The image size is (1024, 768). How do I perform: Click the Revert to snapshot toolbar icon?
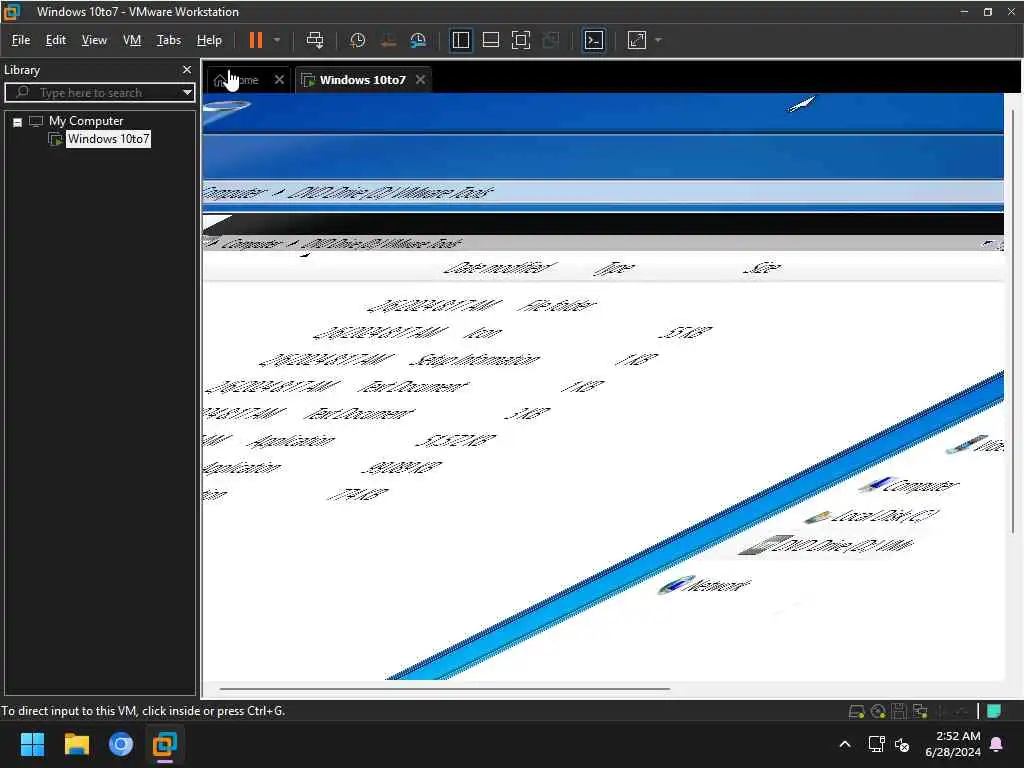pyautogui.click(x=388, y=40)
